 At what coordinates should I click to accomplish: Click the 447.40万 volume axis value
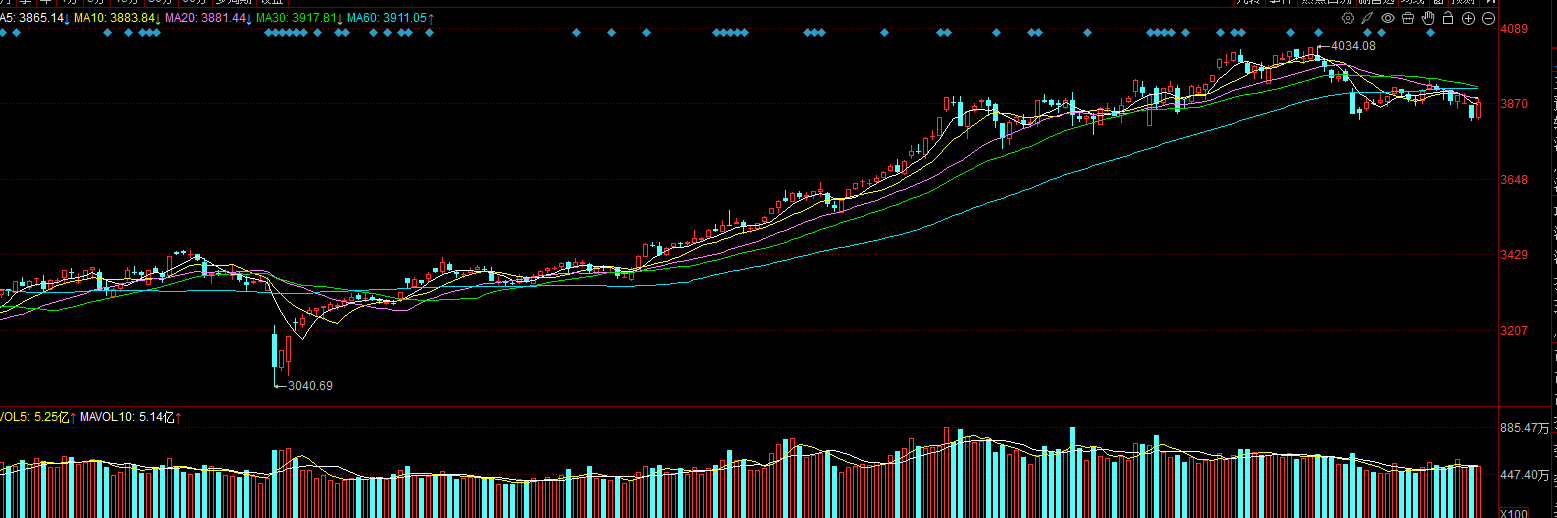1525,476
